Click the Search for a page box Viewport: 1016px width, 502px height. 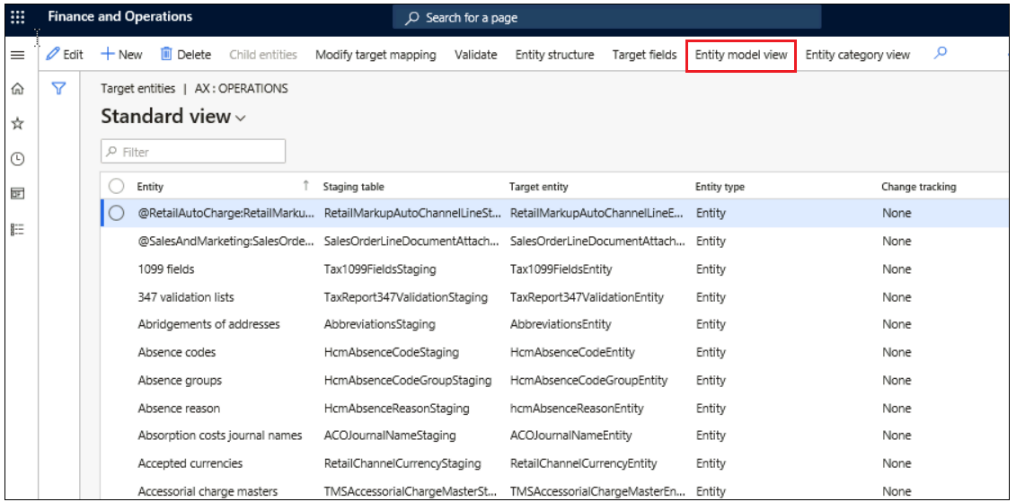tap(606, 17)
